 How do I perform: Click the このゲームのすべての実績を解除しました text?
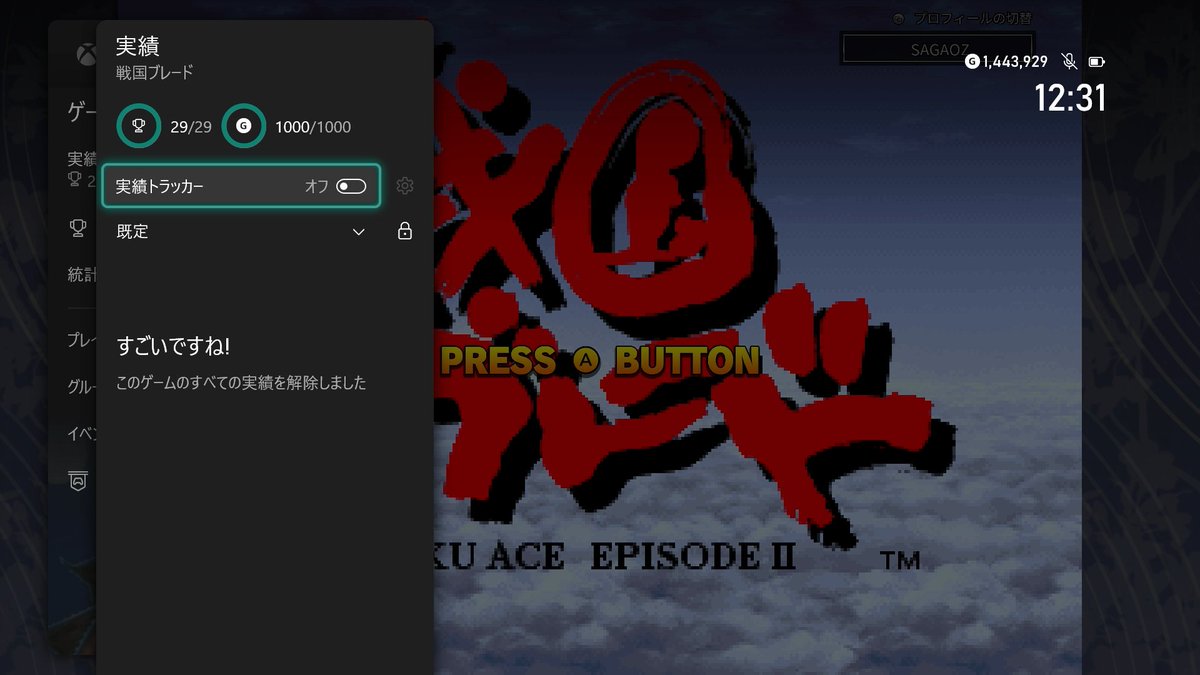coord(241,383)
